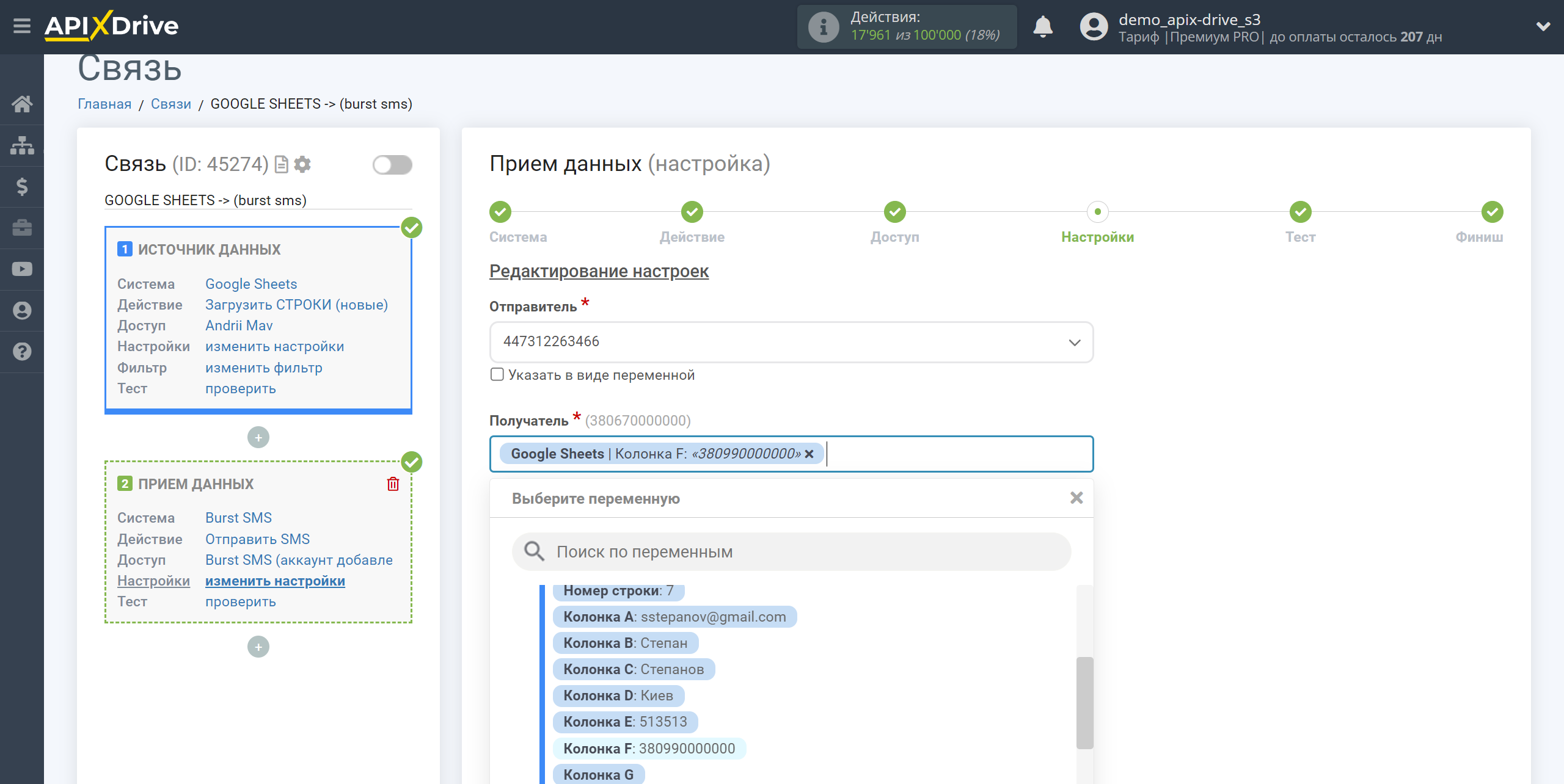Add step after data receiver block
This screenshot has height=784, width=1564.
(258, 647)
